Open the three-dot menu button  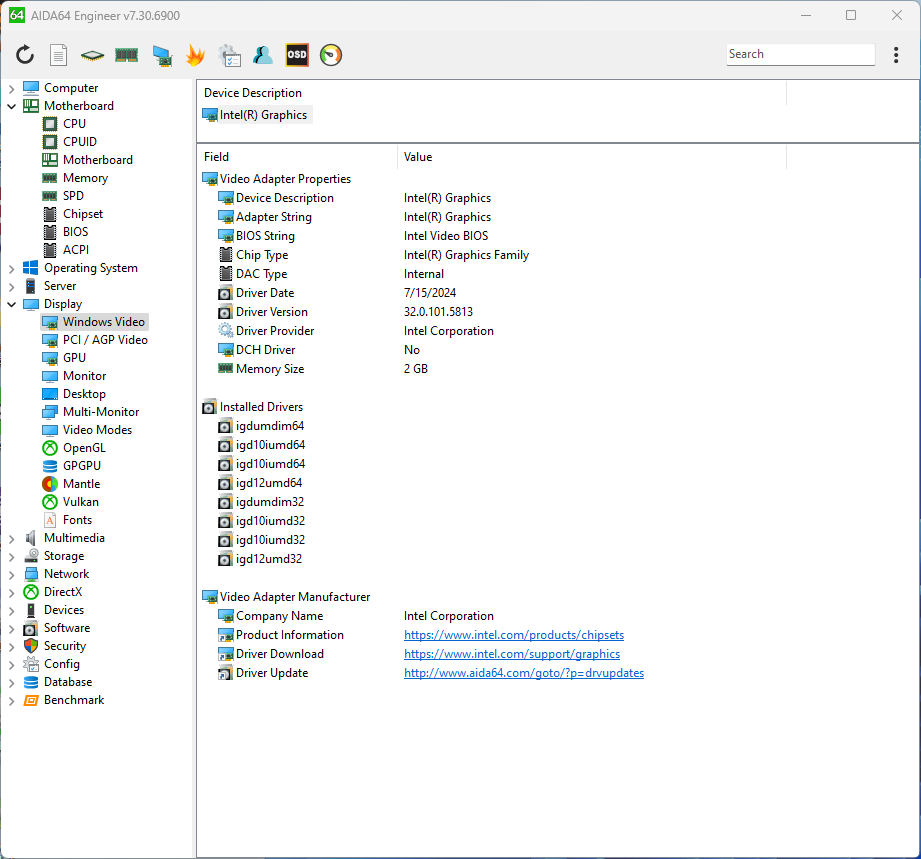click(896, 55)
